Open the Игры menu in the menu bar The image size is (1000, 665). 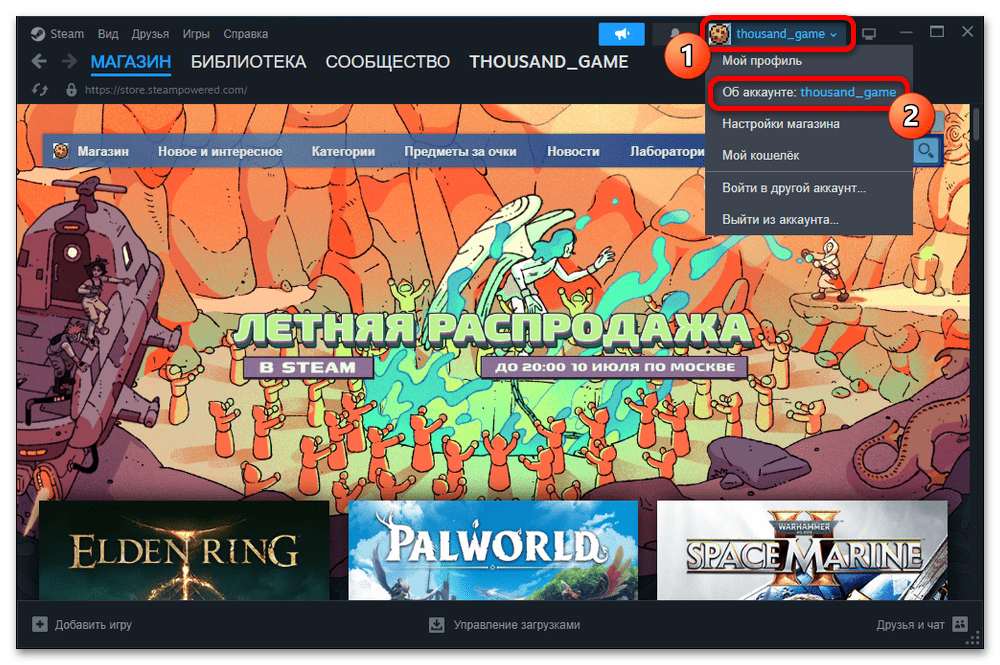[x=196, y=34]
